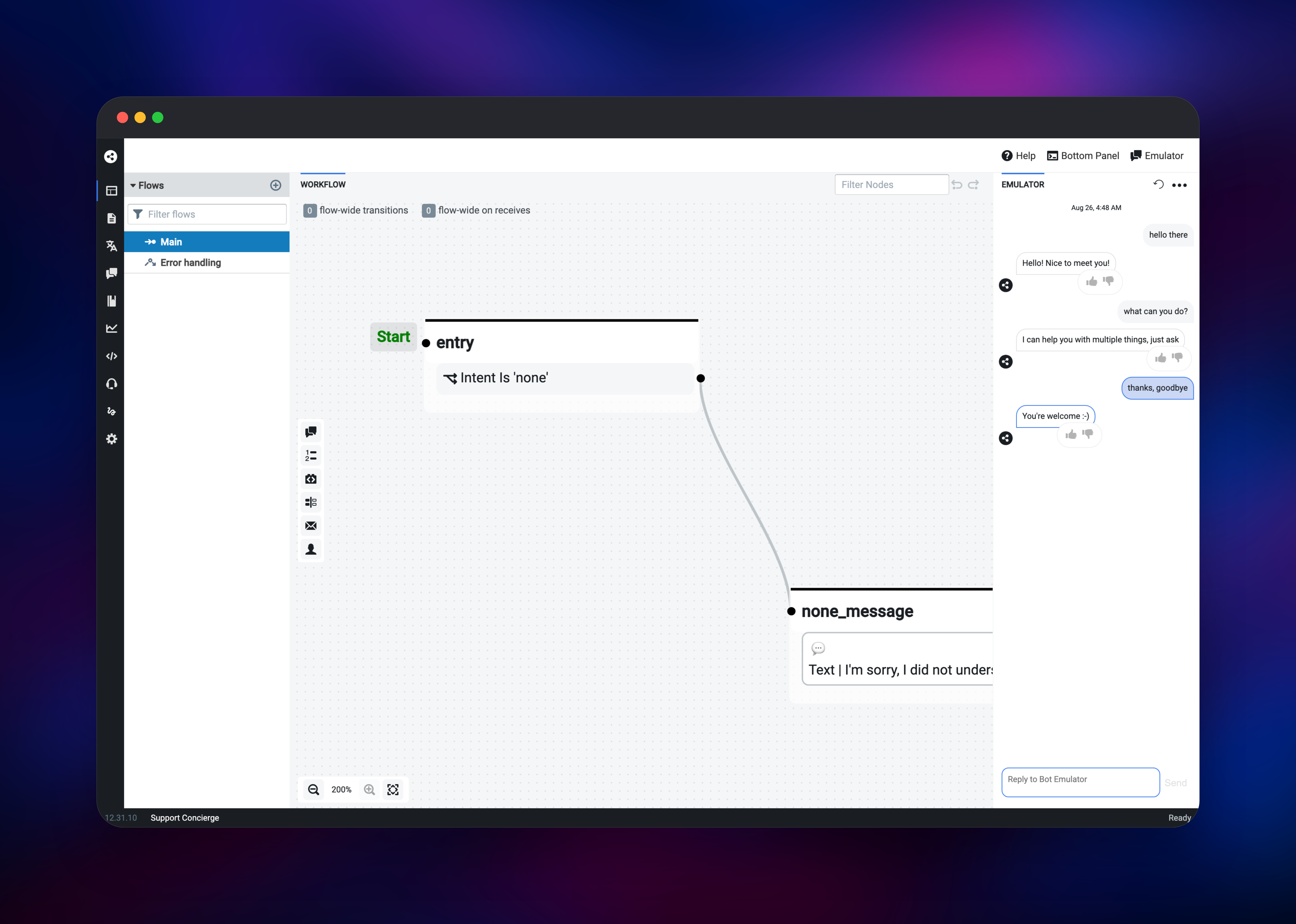Fit workflow to screen icon
The width and height of the screenshot is (1296, 924).
pos(393,790)
